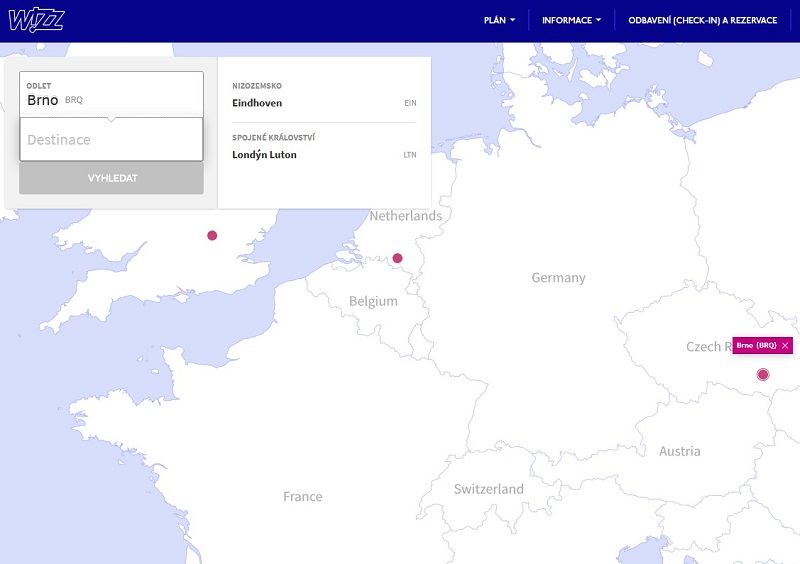Open the INFORMACE dropdown menu
The height and width of the screenshot is (564, 800).
coord(571,20)
